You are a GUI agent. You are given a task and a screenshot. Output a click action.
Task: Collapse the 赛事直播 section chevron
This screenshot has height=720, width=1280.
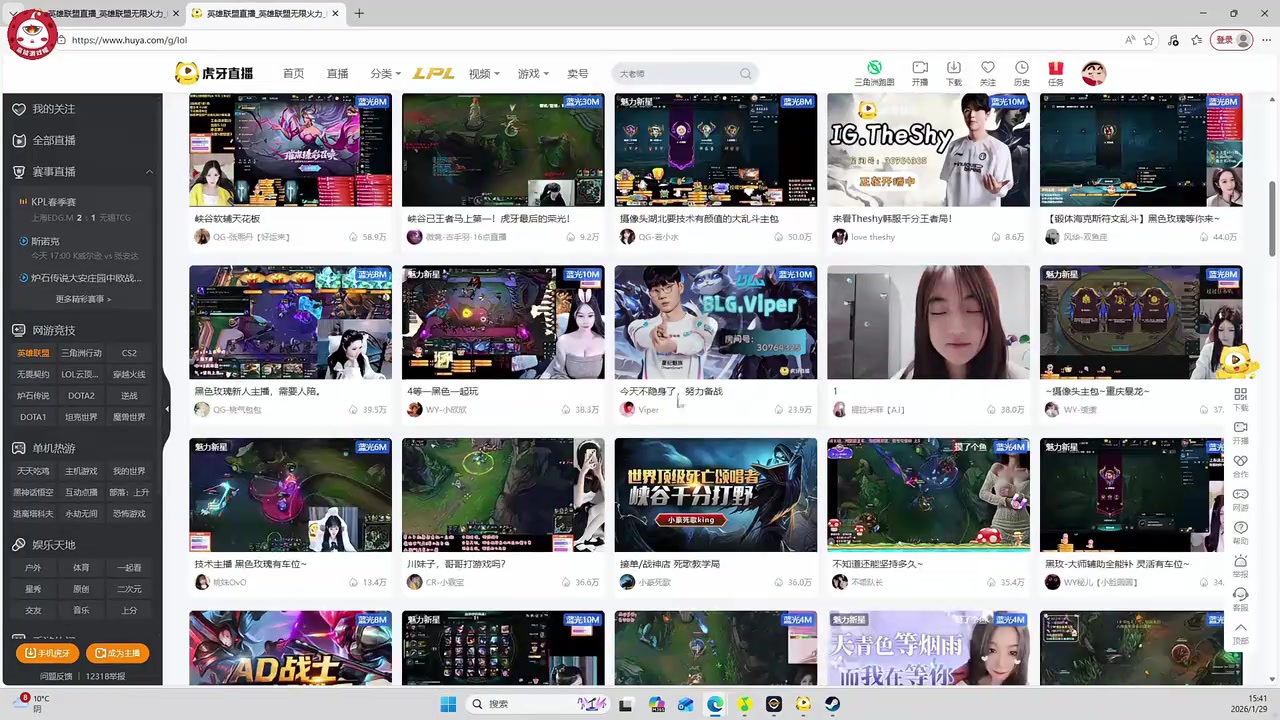click(x=149, y=172)
